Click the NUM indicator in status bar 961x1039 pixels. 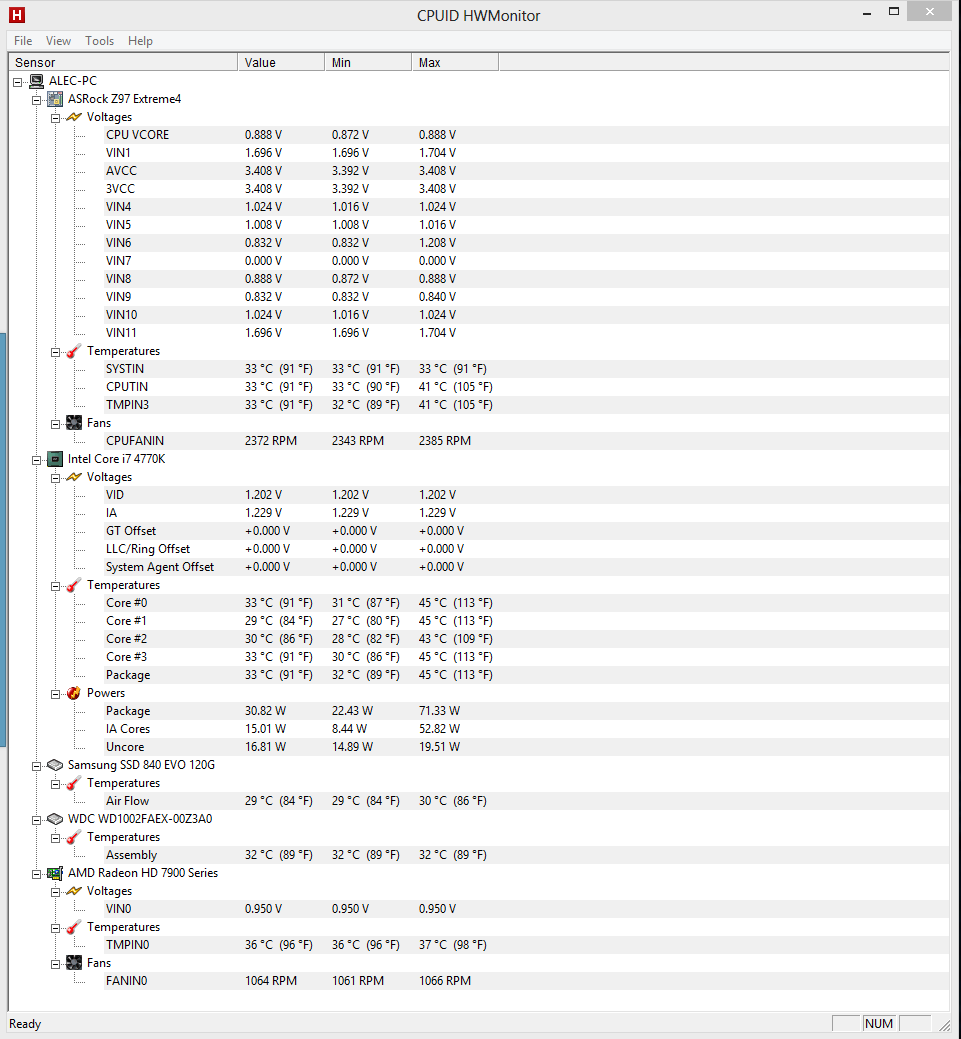coord(879,1024)
